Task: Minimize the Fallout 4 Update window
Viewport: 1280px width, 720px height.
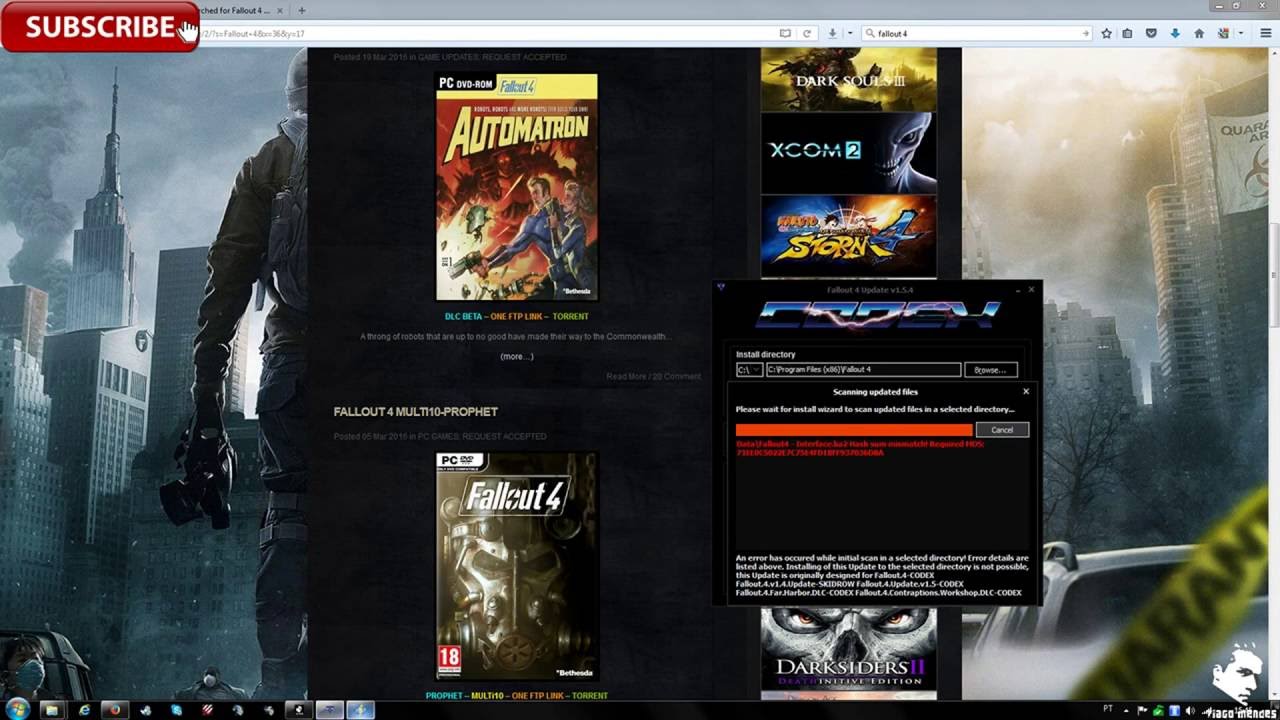Action: click(1018, 290)
